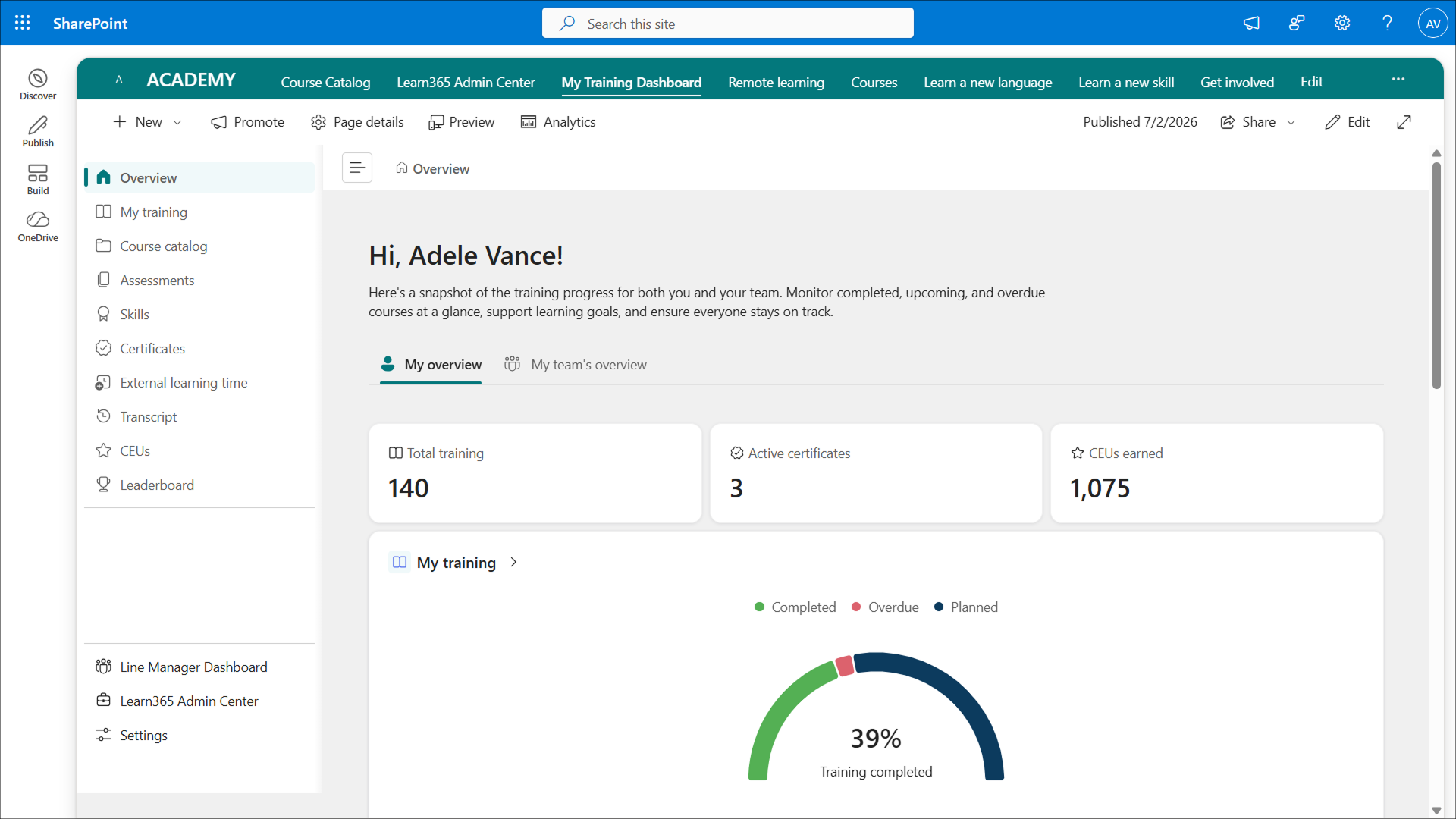
Task: Click Edit in the site navigation bar
Action: (1311, 82)
